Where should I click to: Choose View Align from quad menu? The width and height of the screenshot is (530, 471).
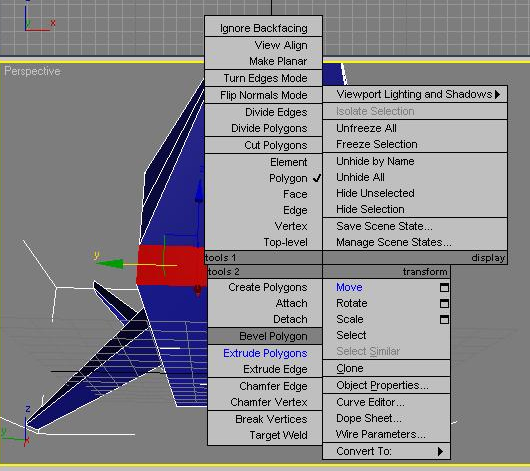pos(264,45)
